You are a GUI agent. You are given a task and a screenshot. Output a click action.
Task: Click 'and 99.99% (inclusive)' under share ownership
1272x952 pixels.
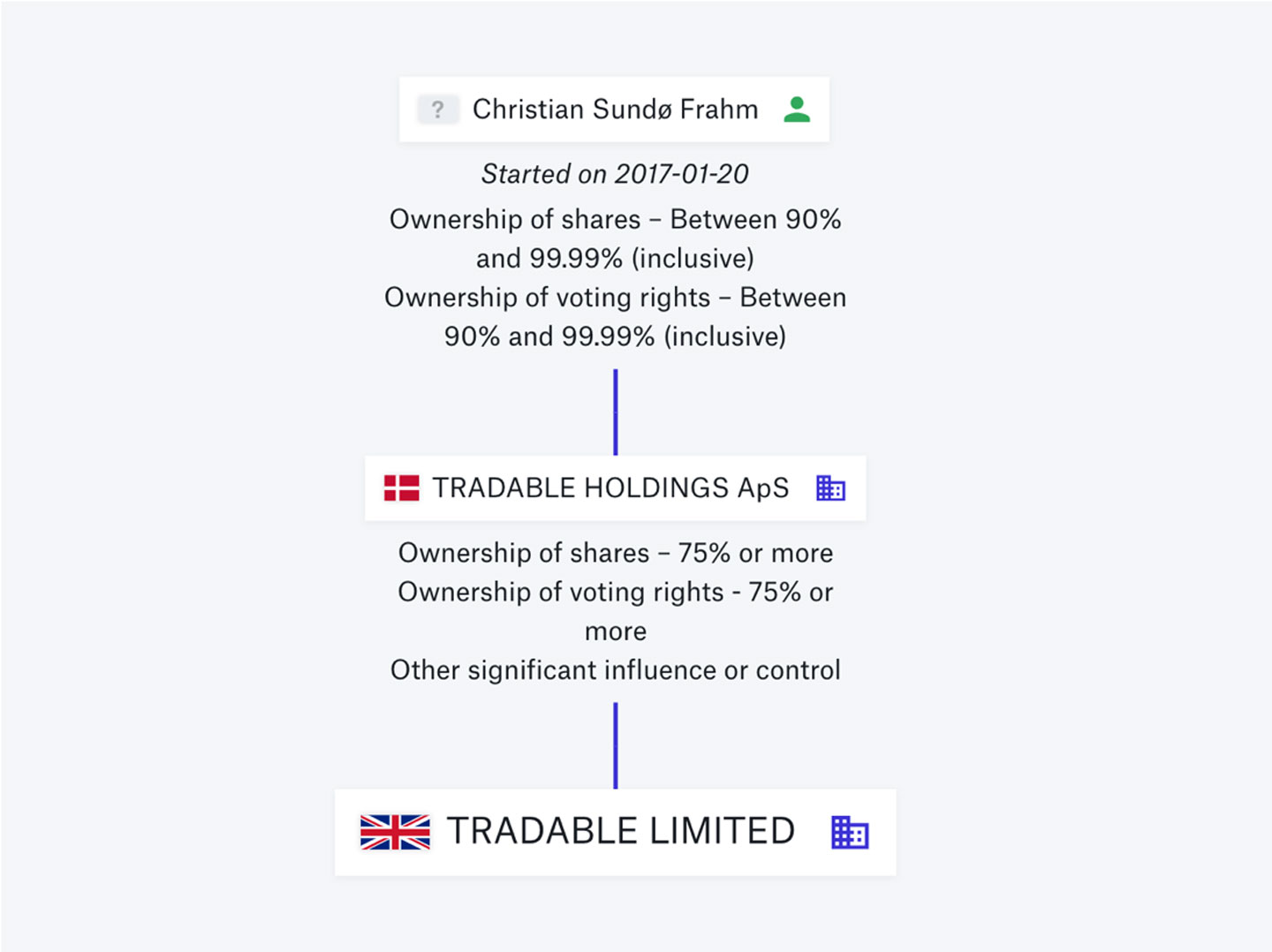pos(615,258)
